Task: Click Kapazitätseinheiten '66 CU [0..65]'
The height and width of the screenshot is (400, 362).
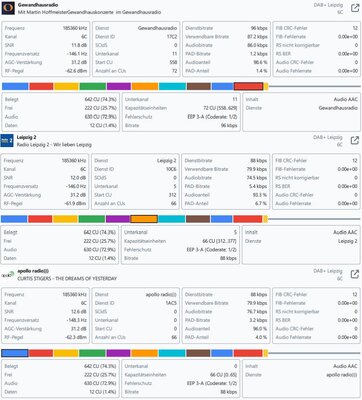Action: click(x=224, y=375)
